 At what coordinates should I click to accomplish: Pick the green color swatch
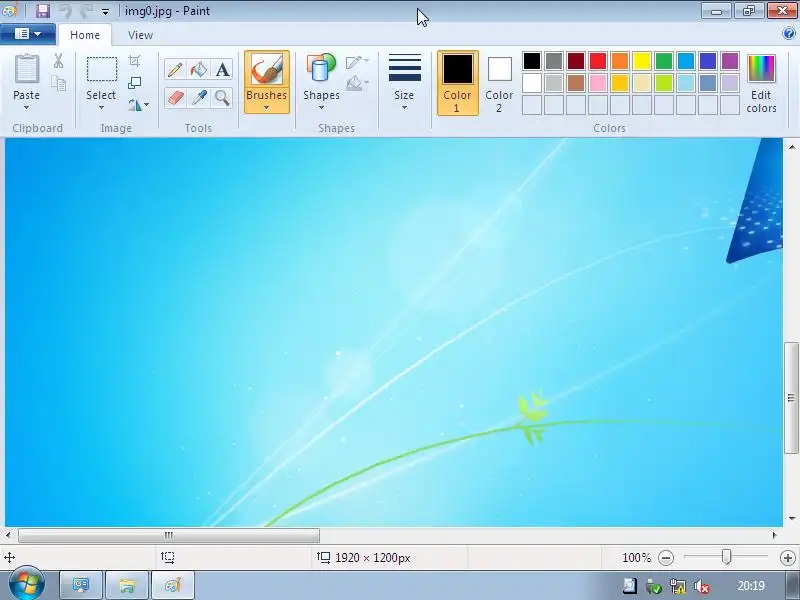[664, 61]
